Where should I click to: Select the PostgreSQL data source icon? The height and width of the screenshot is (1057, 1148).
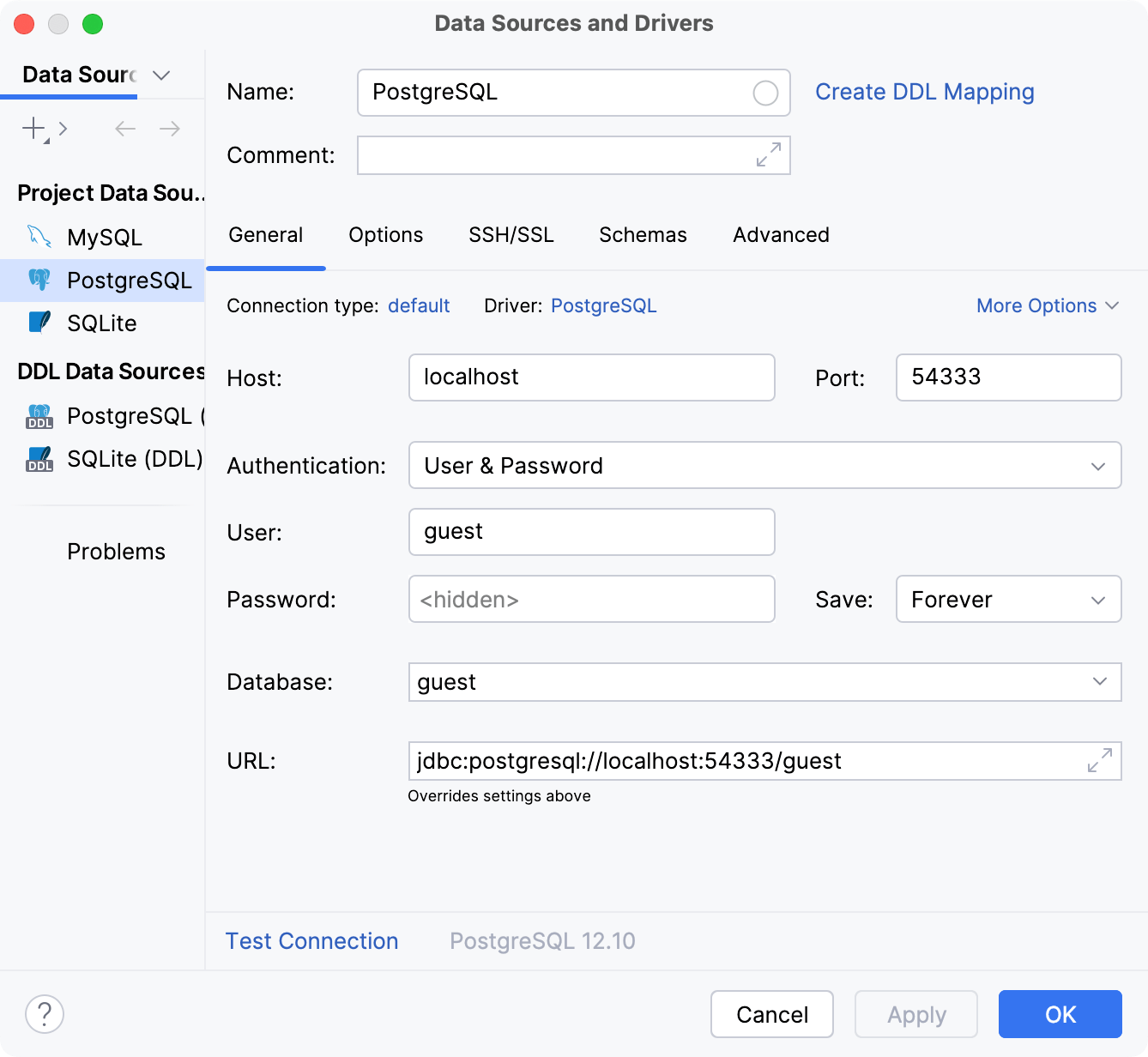[39, 280]
